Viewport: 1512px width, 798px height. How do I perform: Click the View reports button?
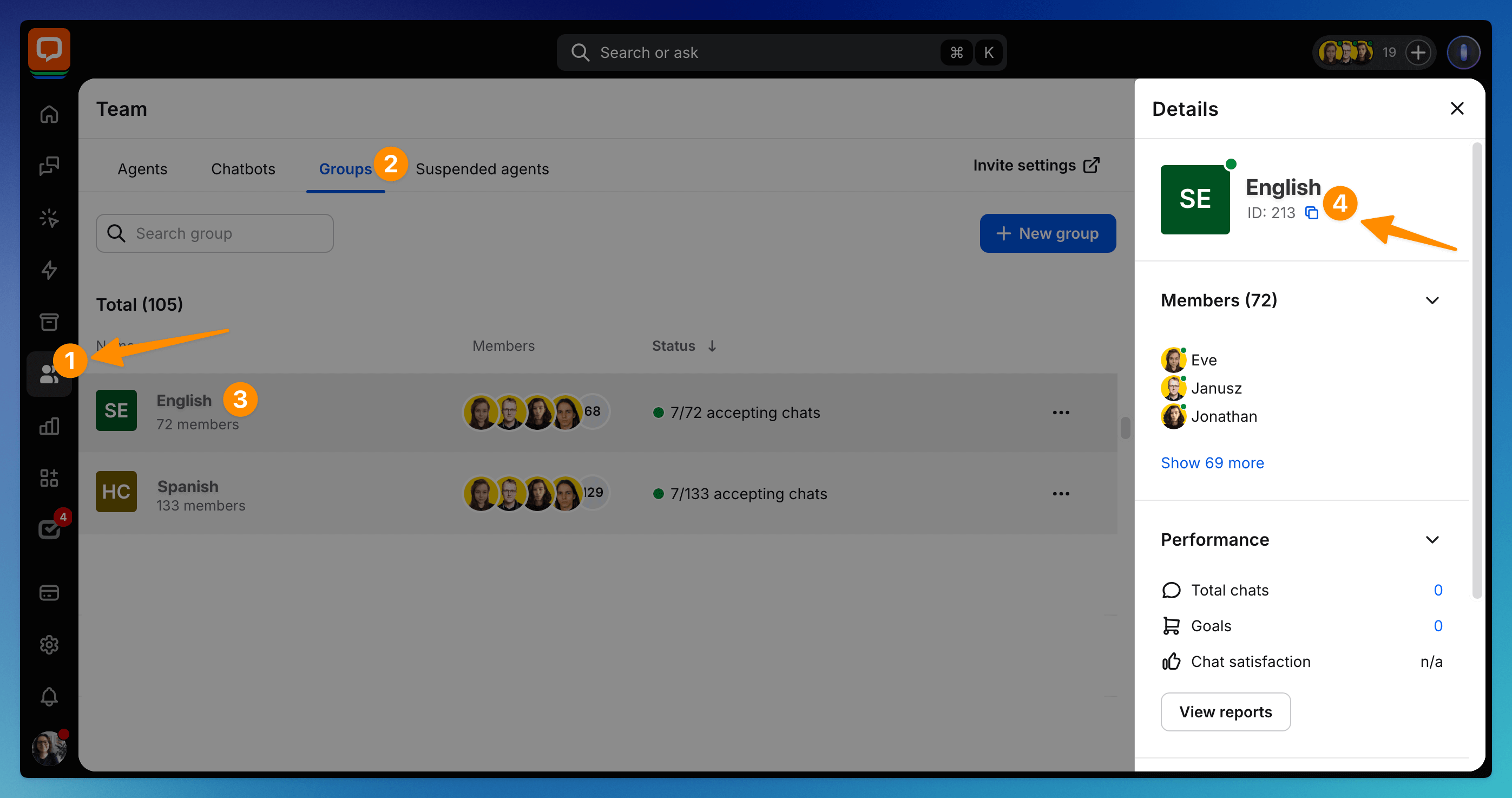click(1225, 712)
